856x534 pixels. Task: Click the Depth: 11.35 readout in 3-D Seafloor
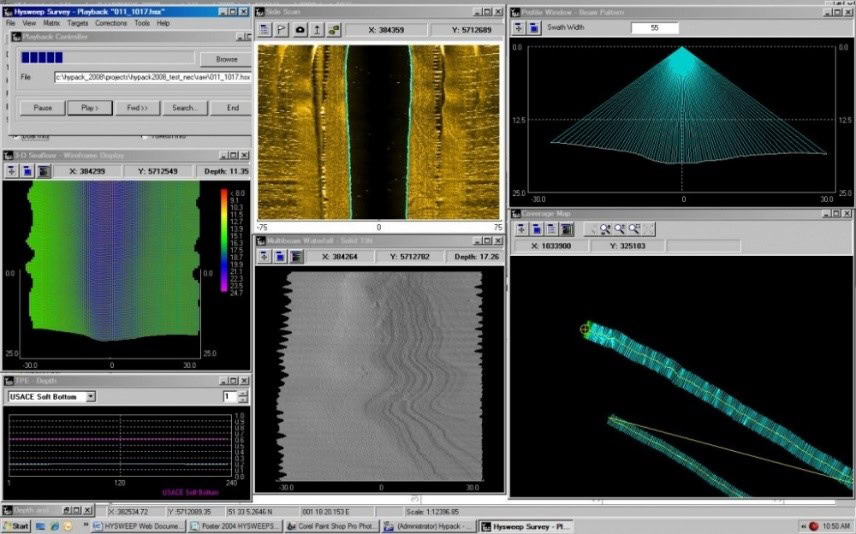tap(226, 171)
